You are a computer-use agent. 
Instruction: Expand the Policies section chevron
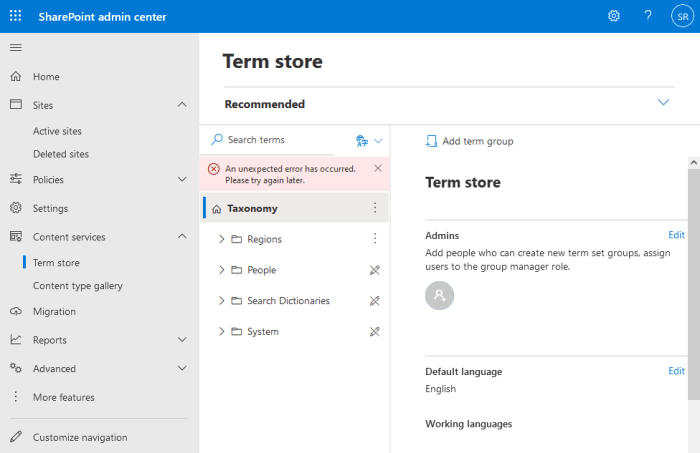click(x=182, y=179)
